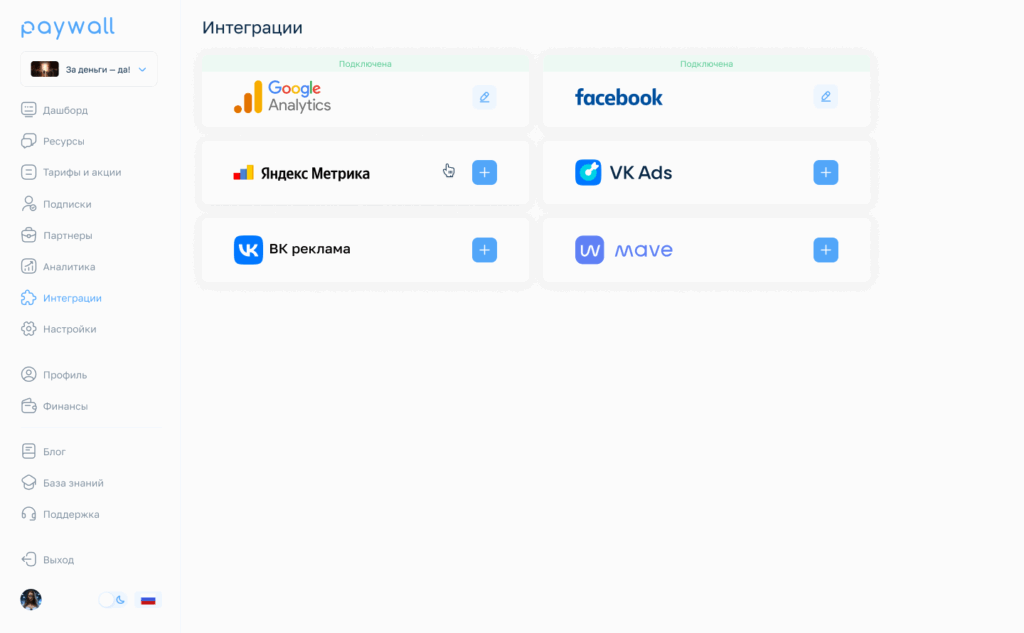Switch language via Russian flag
The height and width of the screenshot is (633, 1024).
pos(148,600)
